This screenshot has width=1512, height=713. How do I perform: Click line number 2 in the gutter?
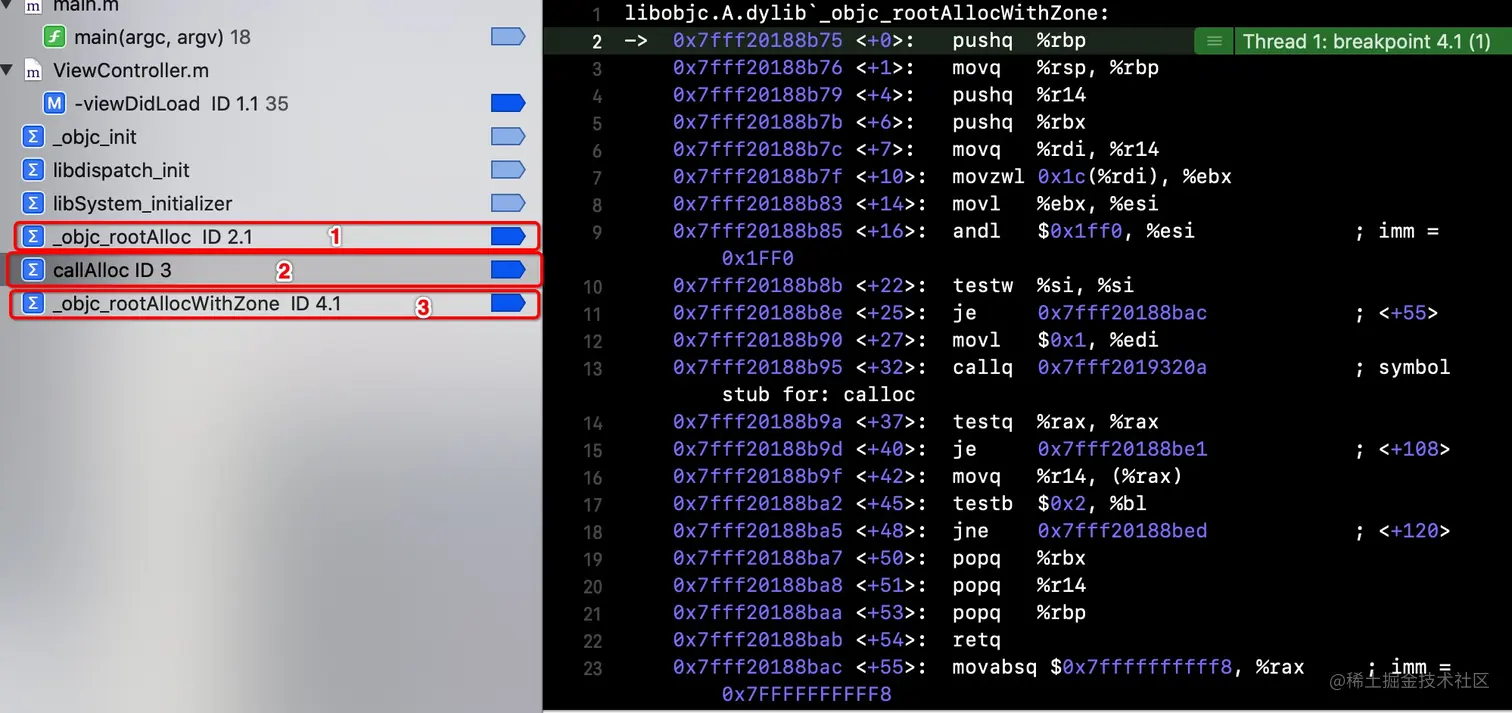(597, 42)
